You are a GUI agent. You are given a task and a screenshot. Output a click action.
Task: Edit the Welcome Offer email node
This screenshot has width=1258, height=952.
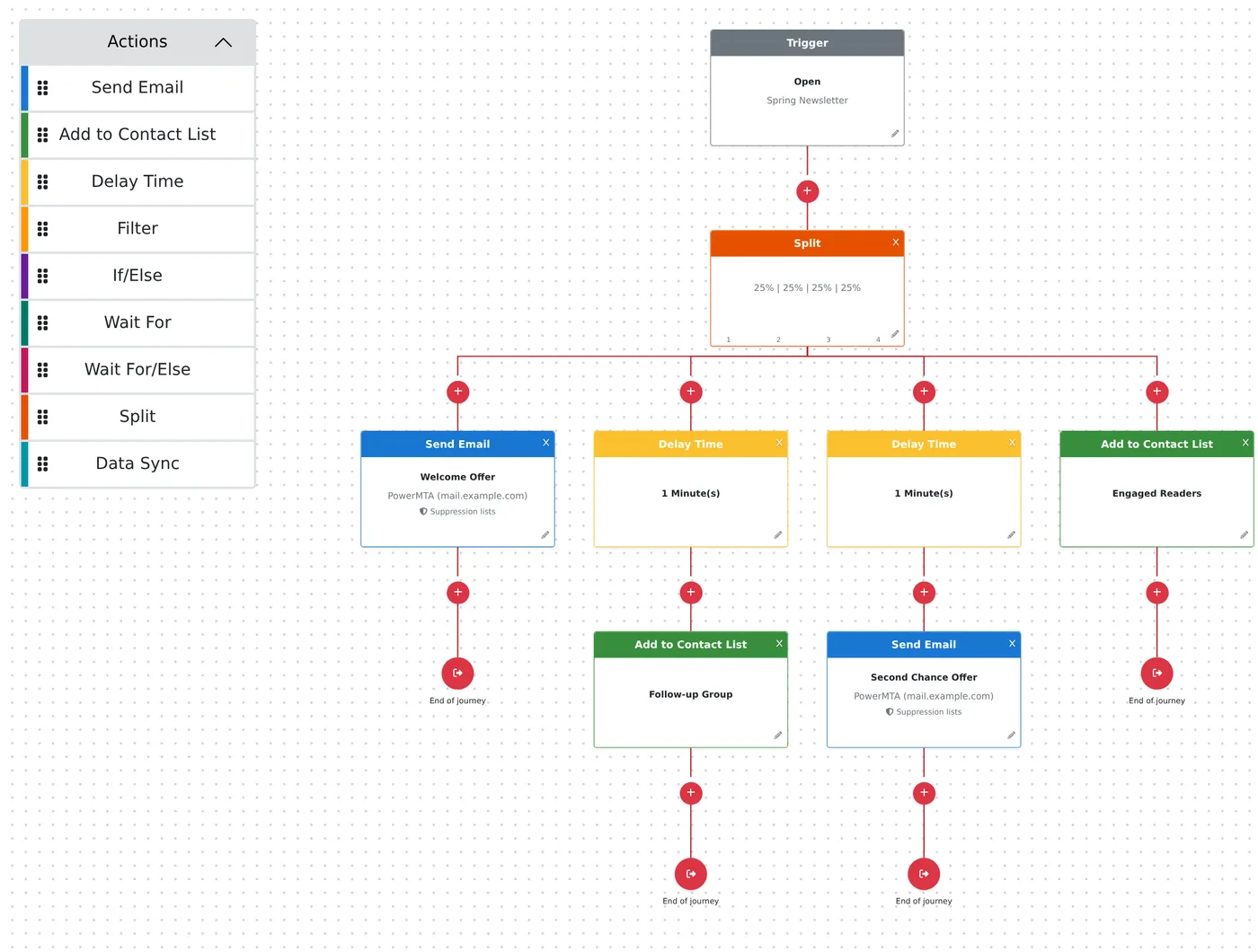tap(545, 535)
